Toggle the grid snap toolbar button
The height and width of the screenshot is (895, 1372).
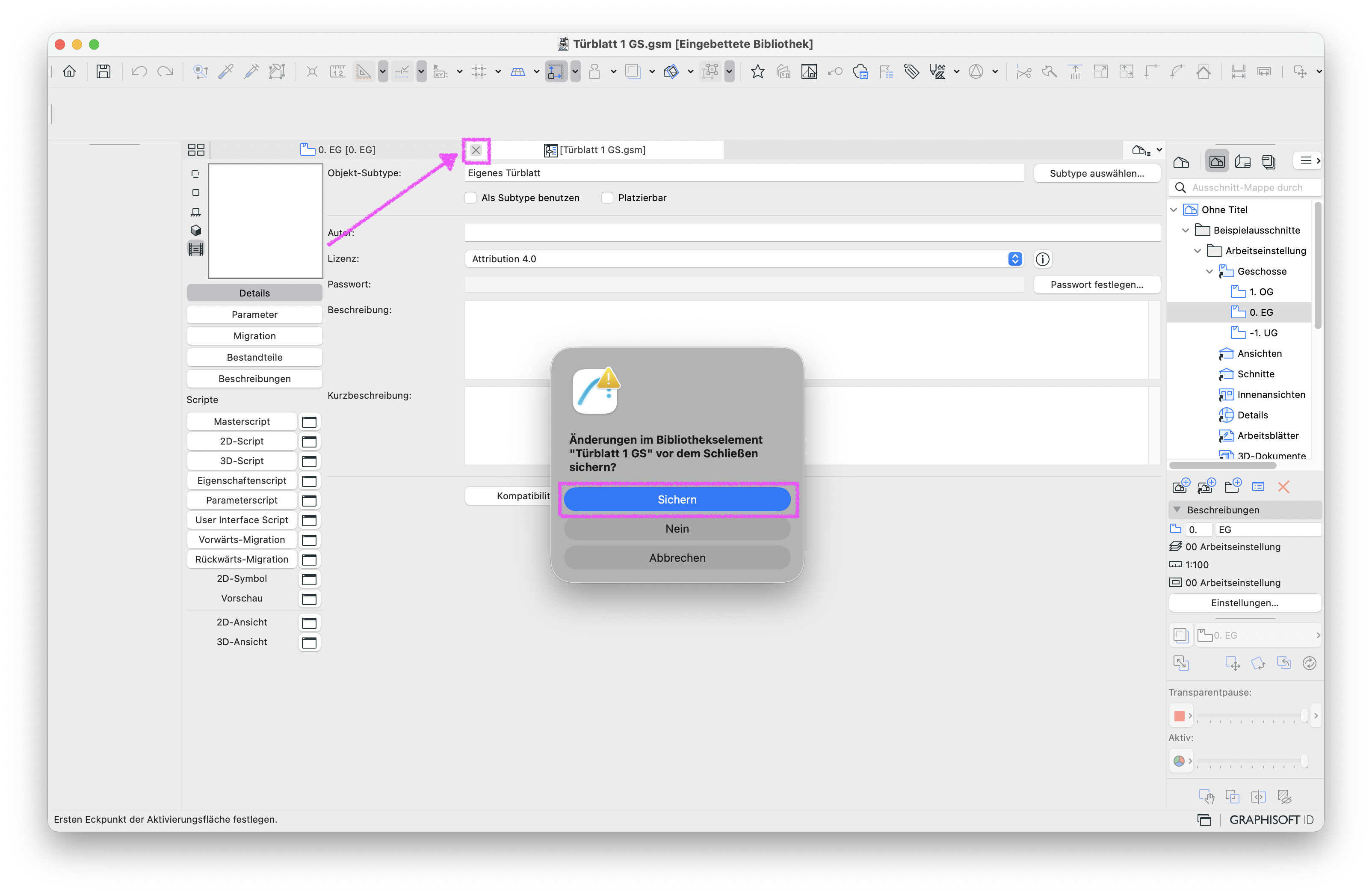(x=479, y=71)
